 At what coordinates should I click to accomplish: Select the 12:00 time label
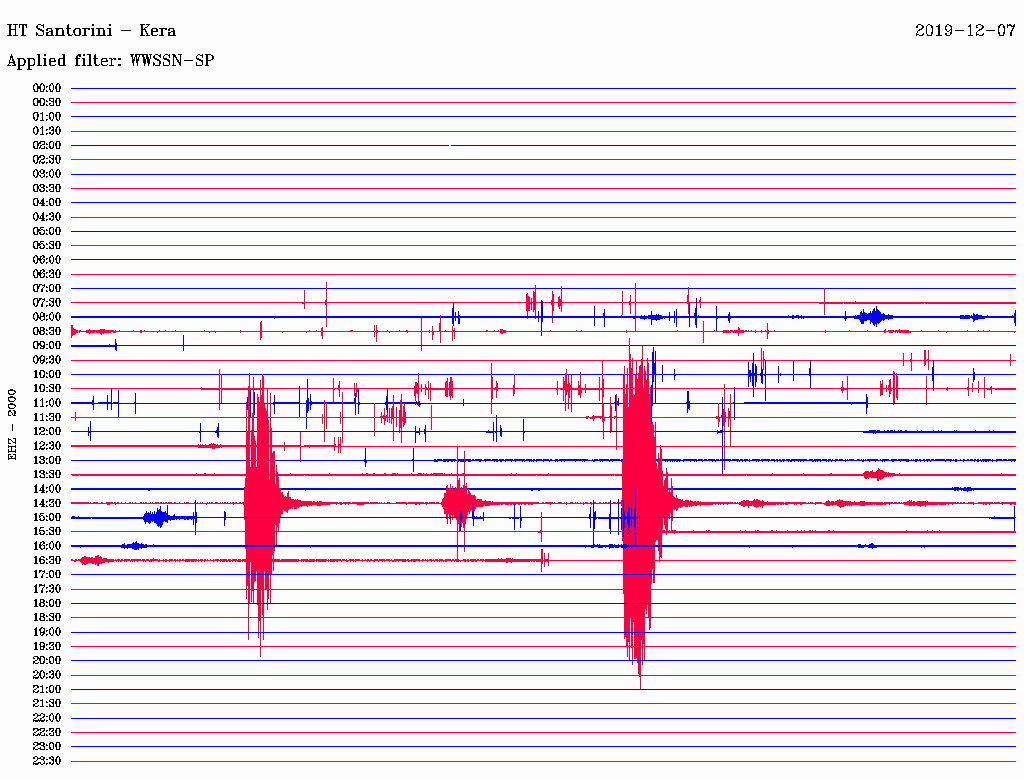click(47, 432)
